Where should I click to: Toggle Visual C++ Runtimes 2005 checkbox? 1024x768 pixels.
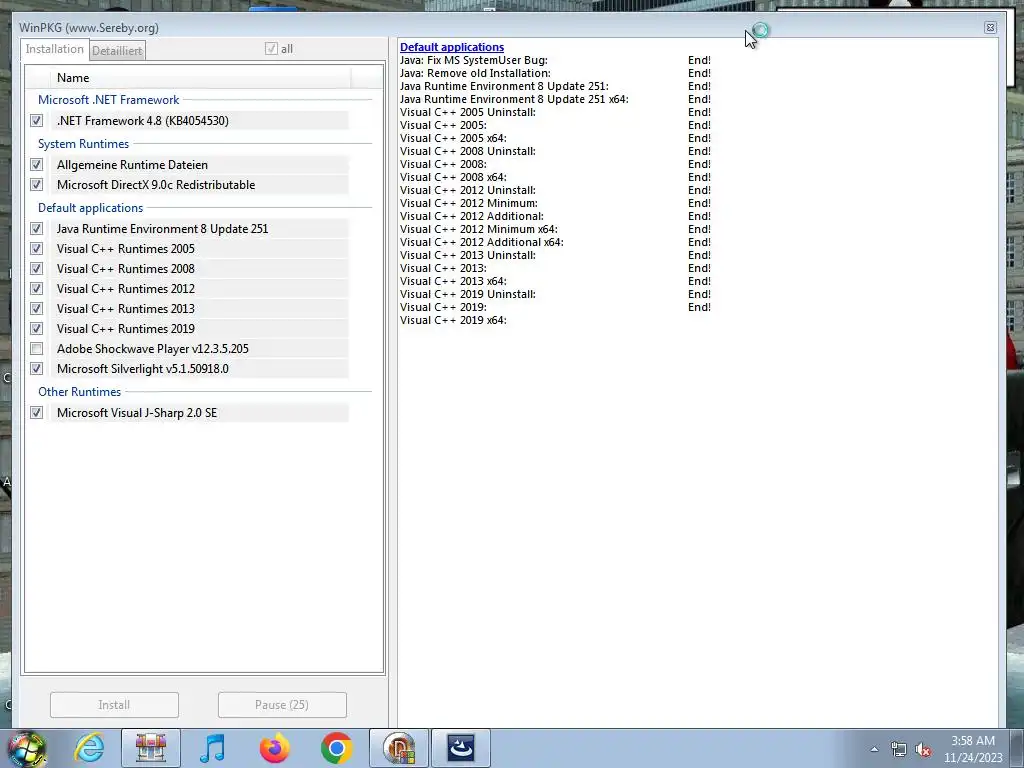37,249
